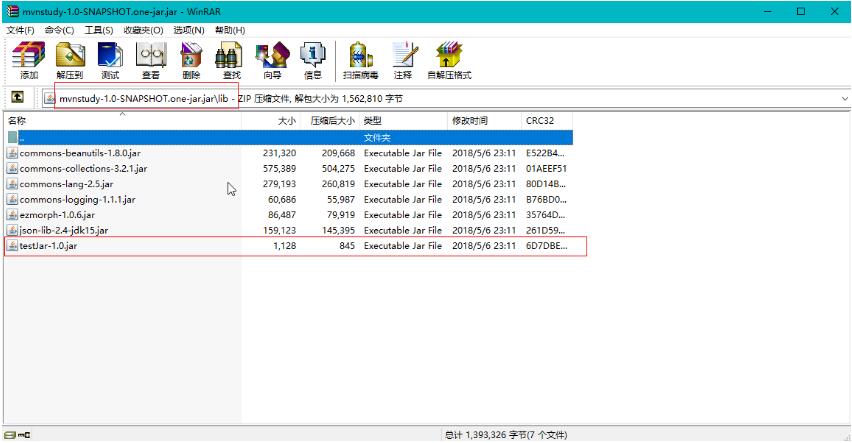Screen dimensions: 852x443
Task: Sort by the Type (类型) column header
Action: [404, 121]
